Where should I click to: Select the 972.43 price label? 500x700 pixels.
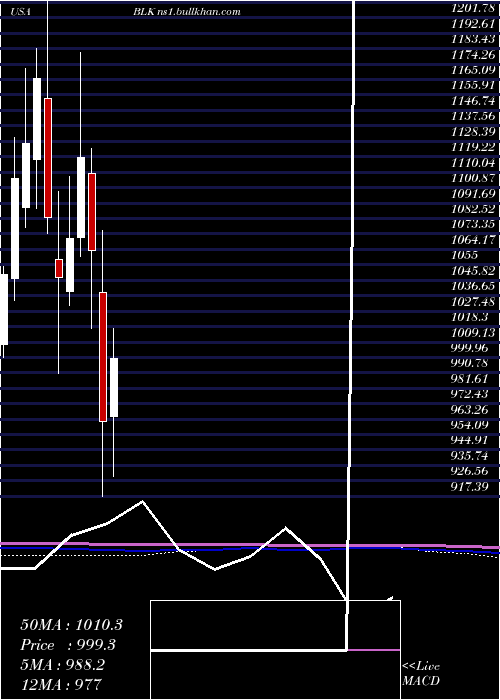(470, 394)
